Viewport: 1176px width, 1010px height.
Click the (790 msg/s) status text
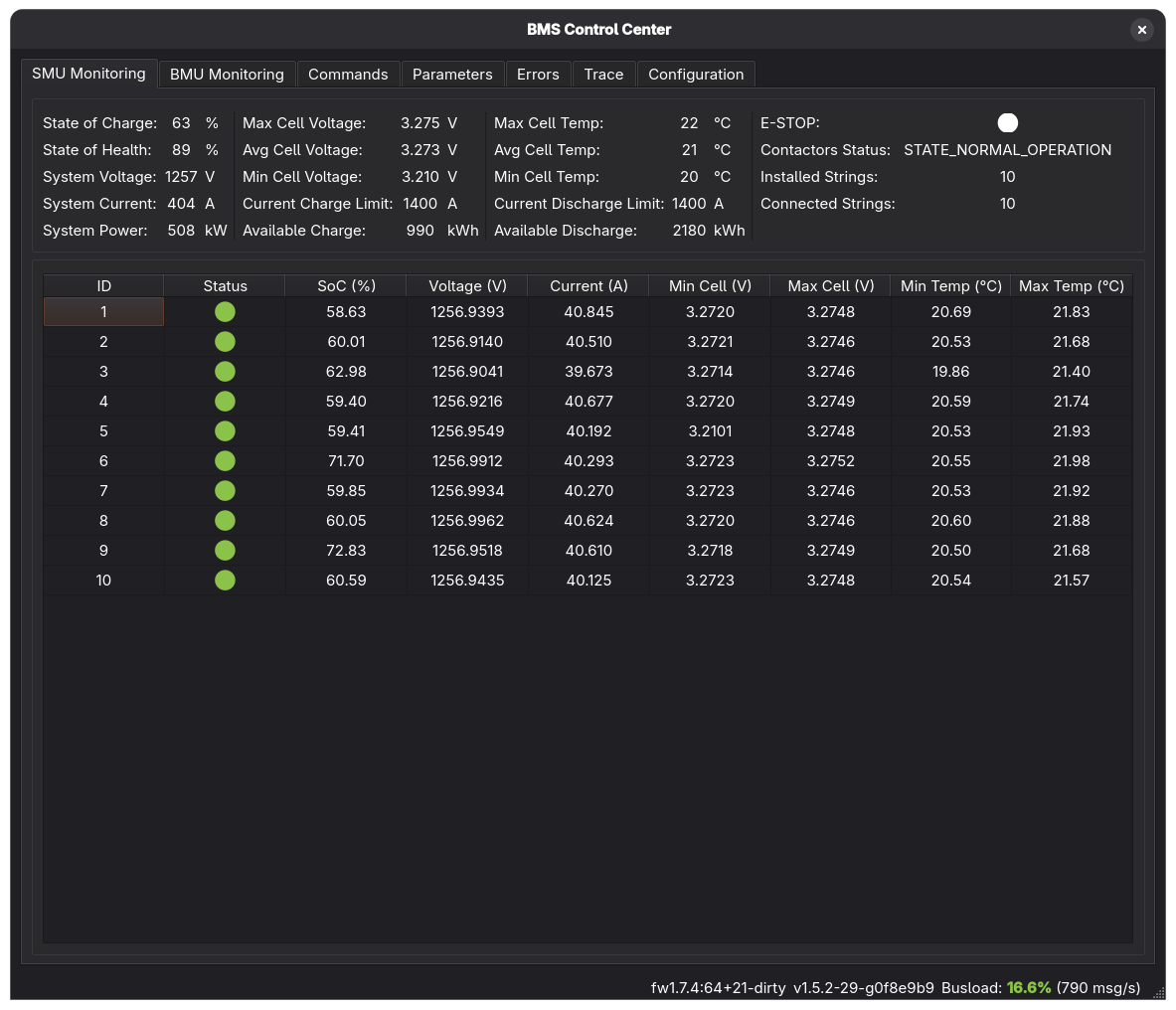point(1098,987)
